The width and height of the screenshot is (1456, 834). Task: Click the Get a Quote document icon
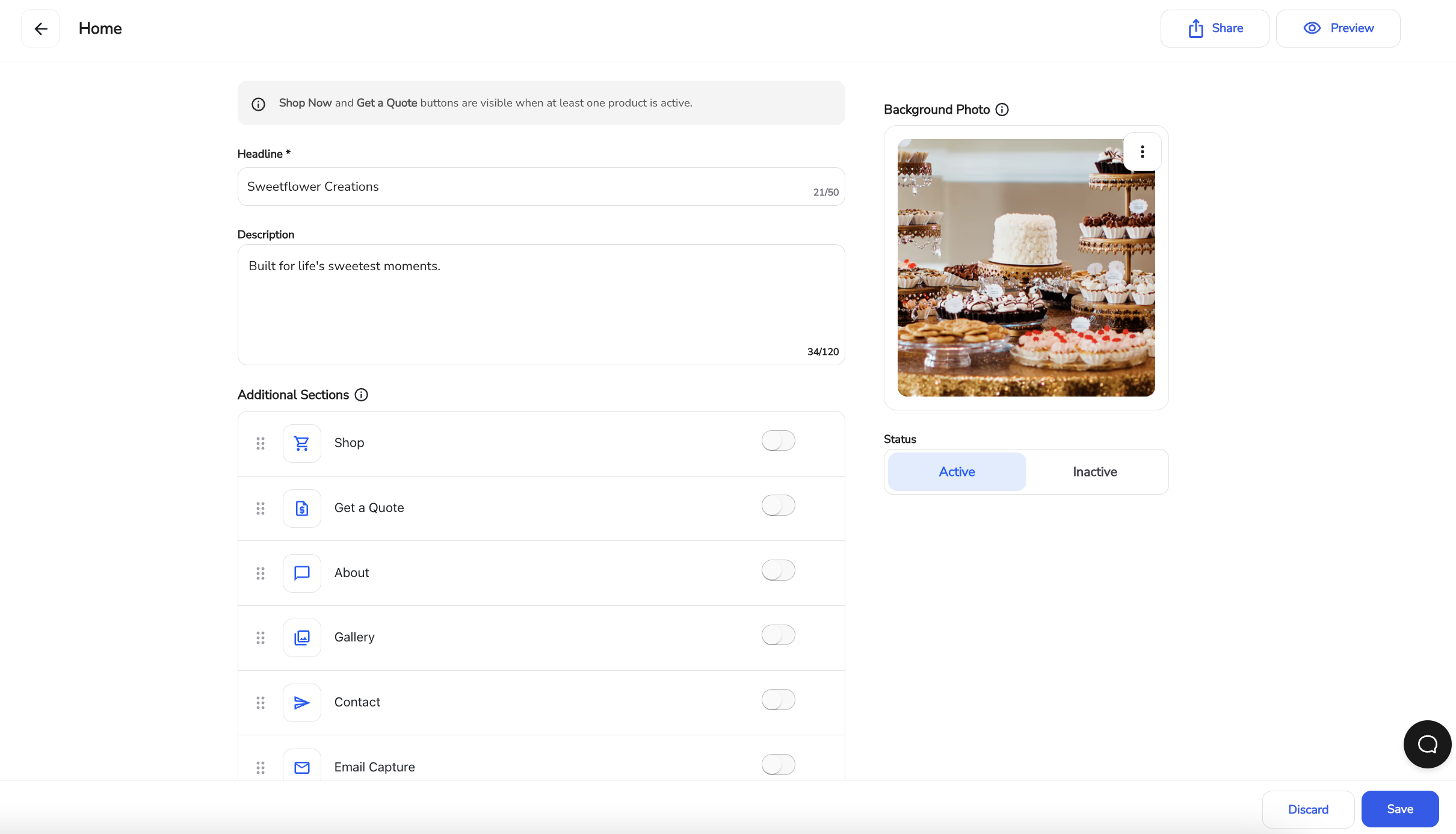click(x=301, y=508)
